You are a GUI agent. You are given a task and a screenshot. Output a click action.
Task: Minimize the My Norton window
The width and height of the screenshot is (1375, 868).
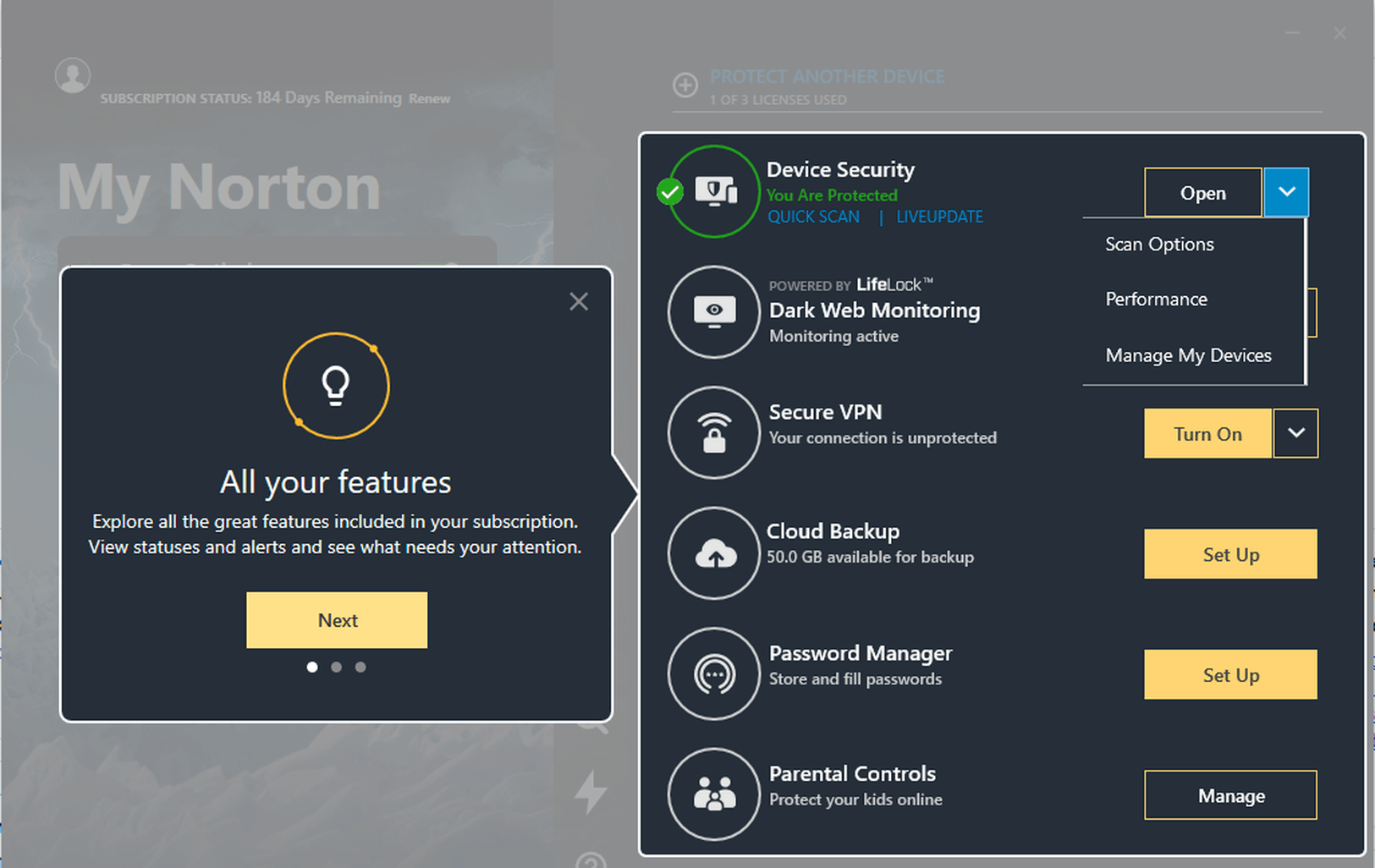[1292, 33]
